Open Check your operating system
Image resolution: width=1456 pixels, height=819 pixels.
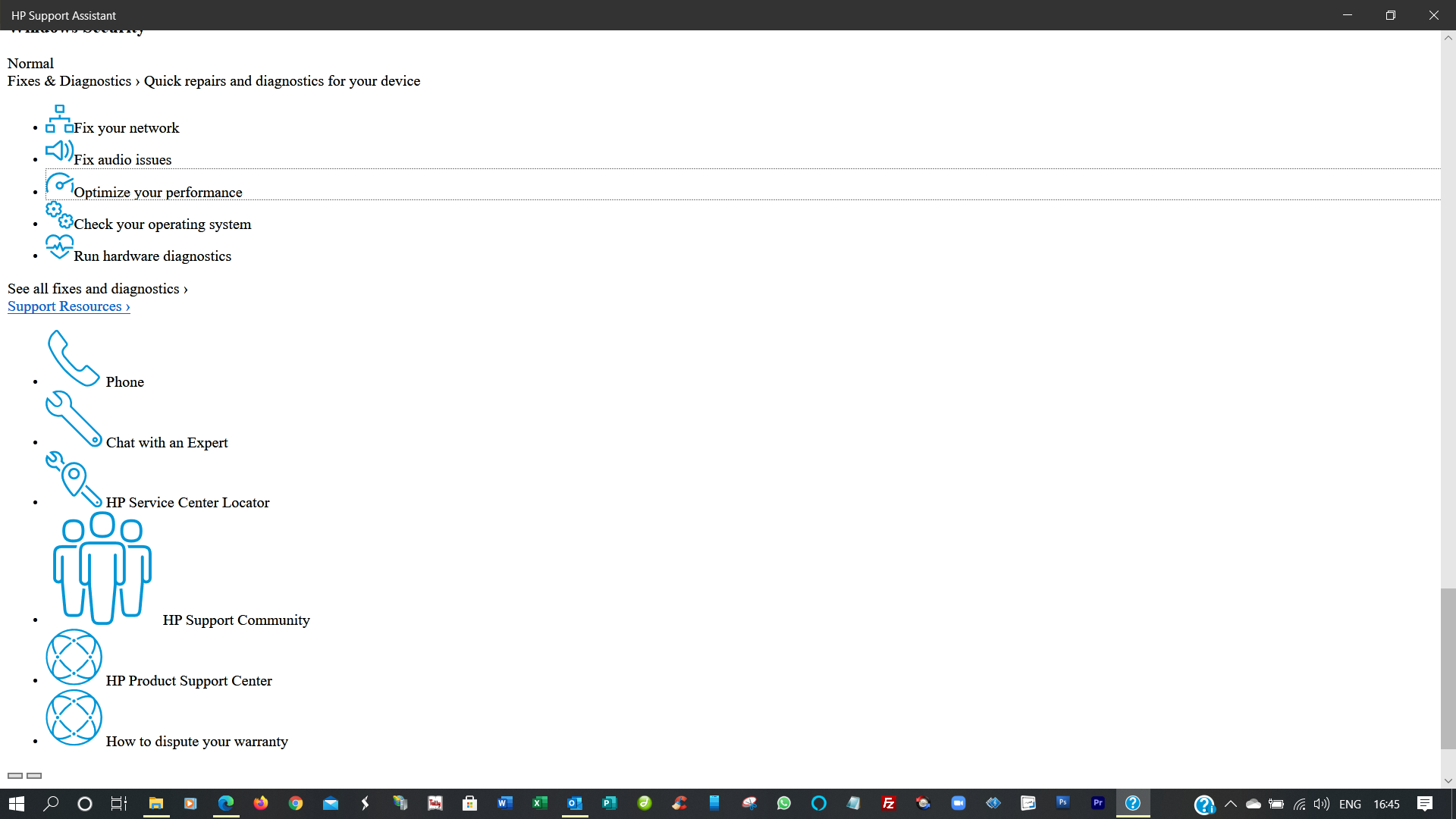[162, 224]
